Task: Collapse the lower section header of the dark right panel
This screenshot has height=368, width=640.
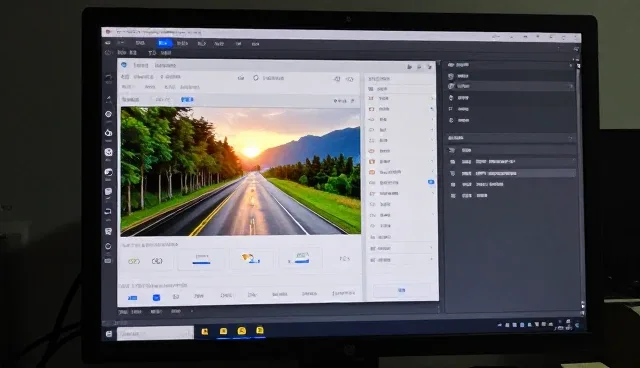Action: (x=571, y=138)
